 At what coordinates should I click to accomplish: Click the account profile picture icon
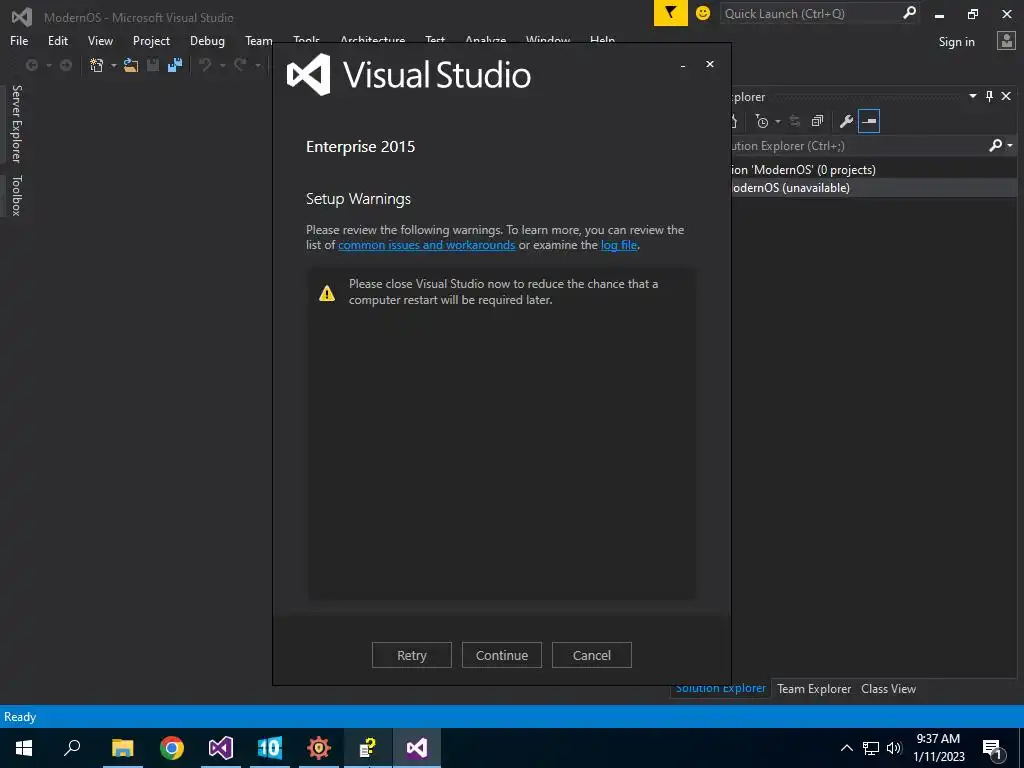coord(1006,40)
